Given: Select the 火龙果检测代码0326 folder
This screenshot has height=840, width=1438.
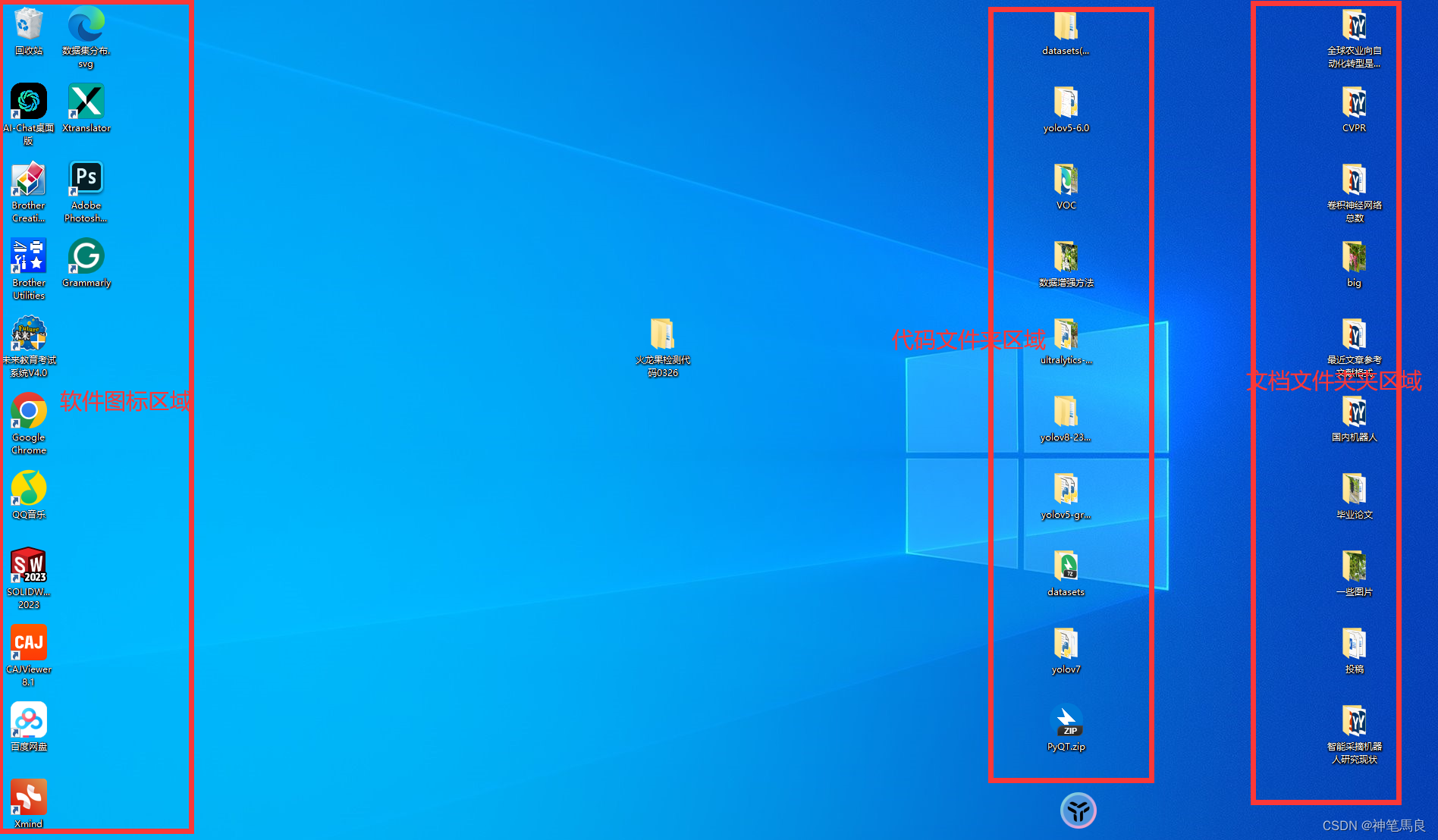Looking at the screenshot, I should point(662,335).
